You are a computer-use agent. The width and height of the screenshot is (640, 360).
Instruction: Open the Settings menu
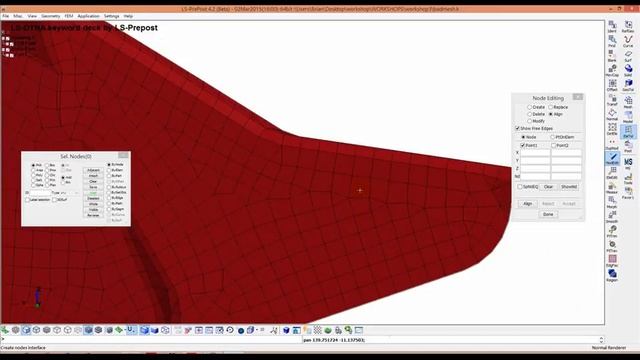[x=111, y=16]
